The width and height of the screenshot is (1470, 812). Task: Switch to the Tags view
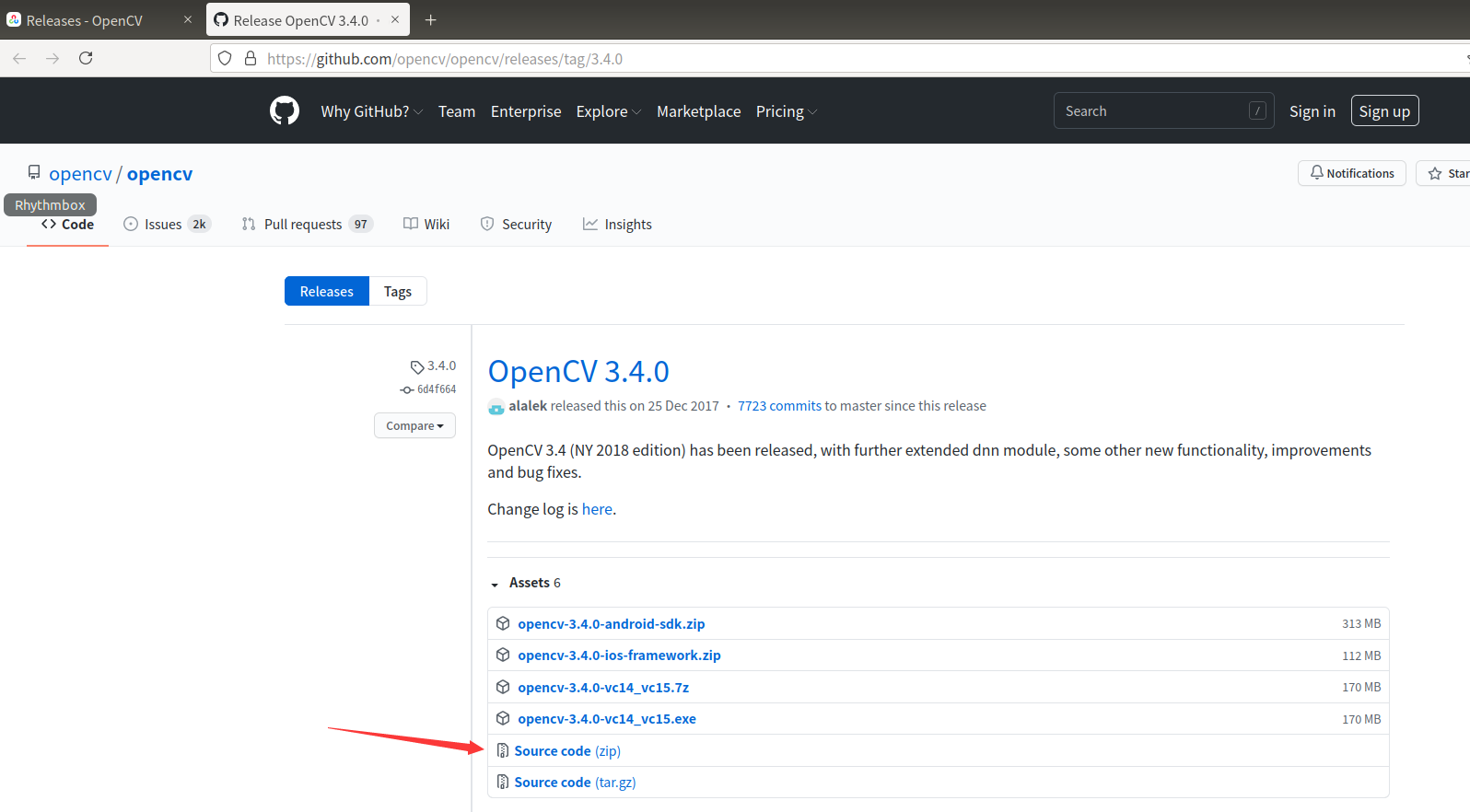pos(398,291)
